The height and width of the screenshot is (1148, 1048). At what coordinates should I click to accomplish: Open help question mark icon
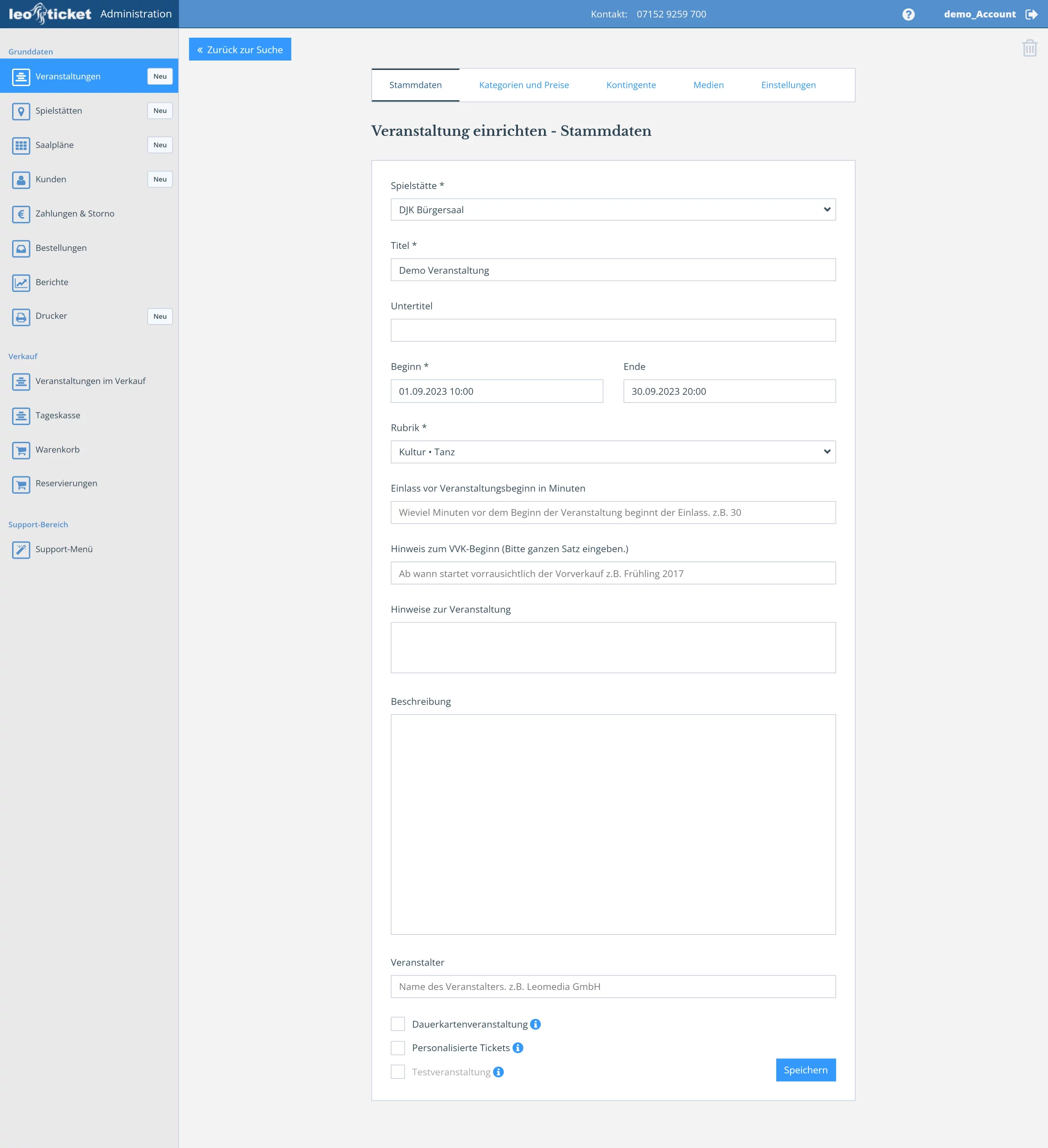(909, 14)
